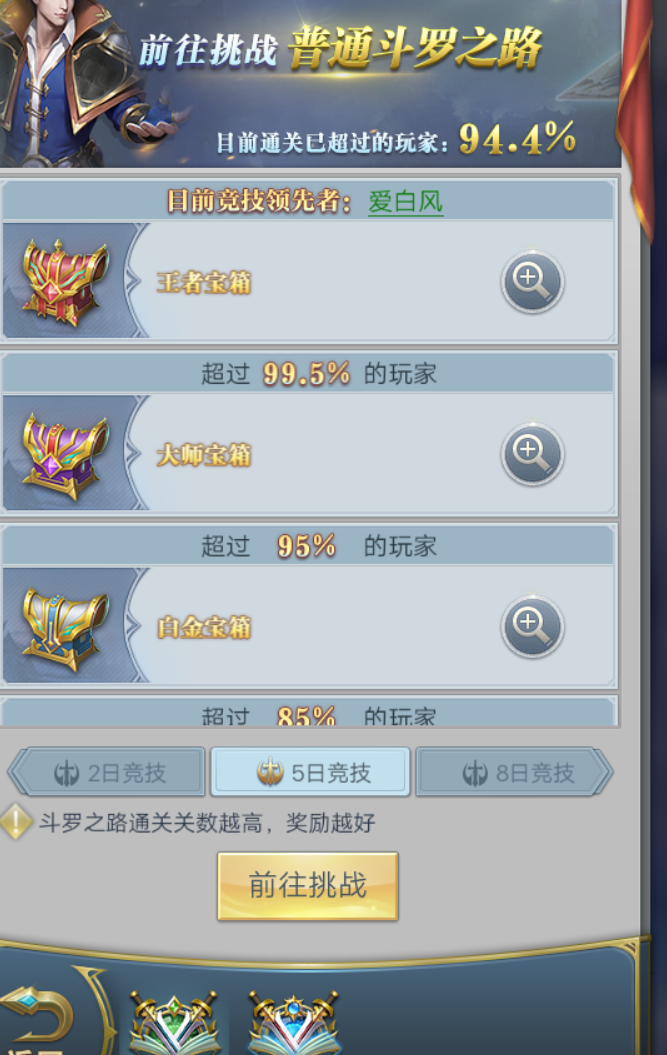This screenshot has height=1055, width=667.
Task: Open the 王者宝箱 magnifier preview
Action: 532,281
